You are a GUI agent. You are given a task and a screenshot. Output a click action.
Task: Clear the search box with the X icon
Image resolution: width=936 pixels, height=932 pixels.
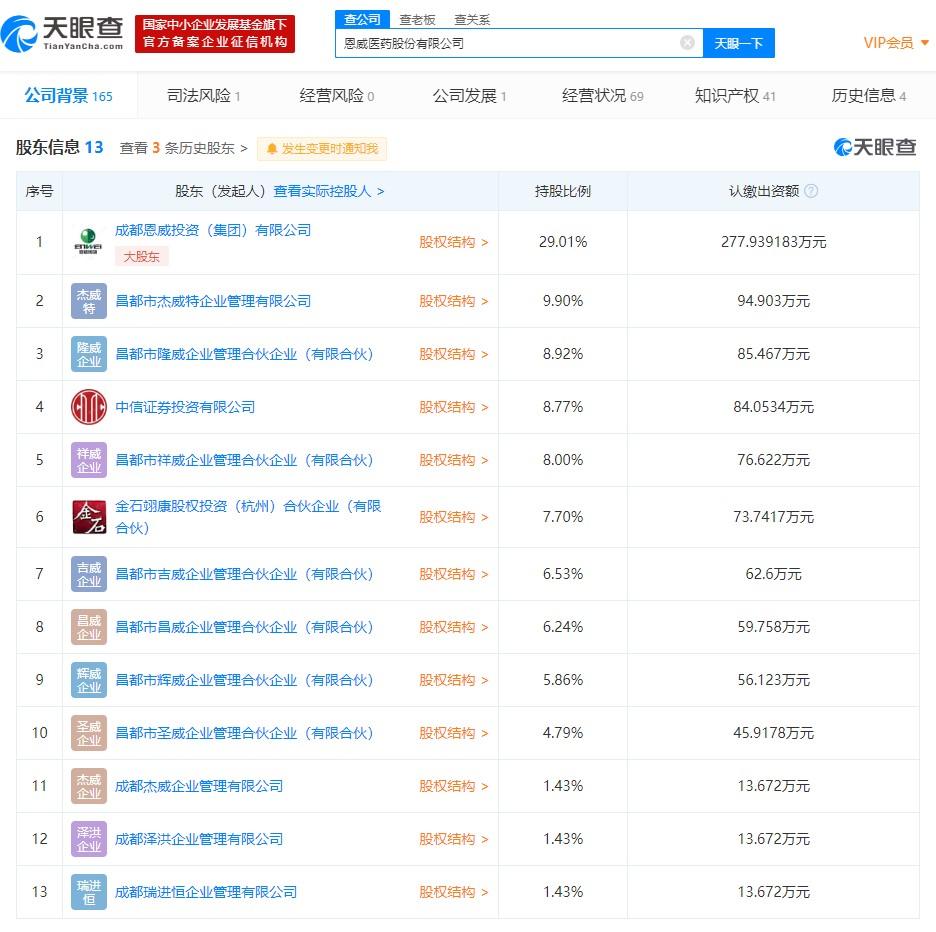tap(687, 42)
